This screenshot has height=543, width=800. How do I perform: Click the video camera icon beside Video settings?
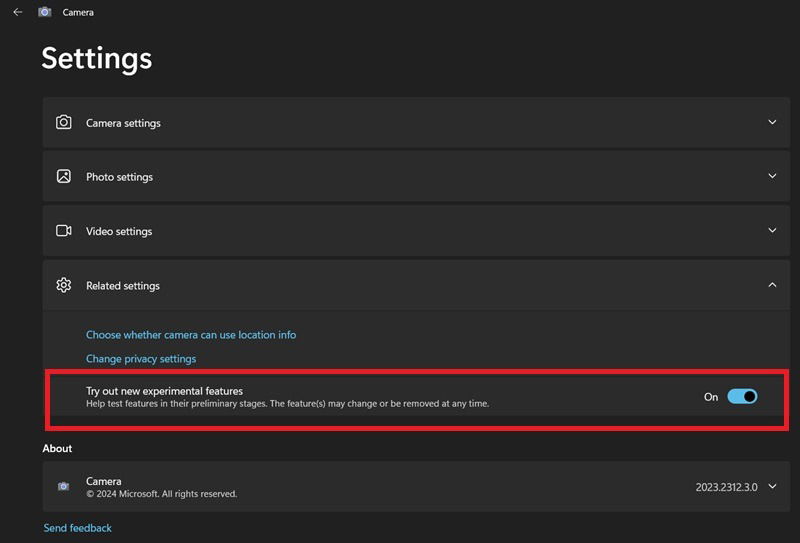click(x=64, y=230)
